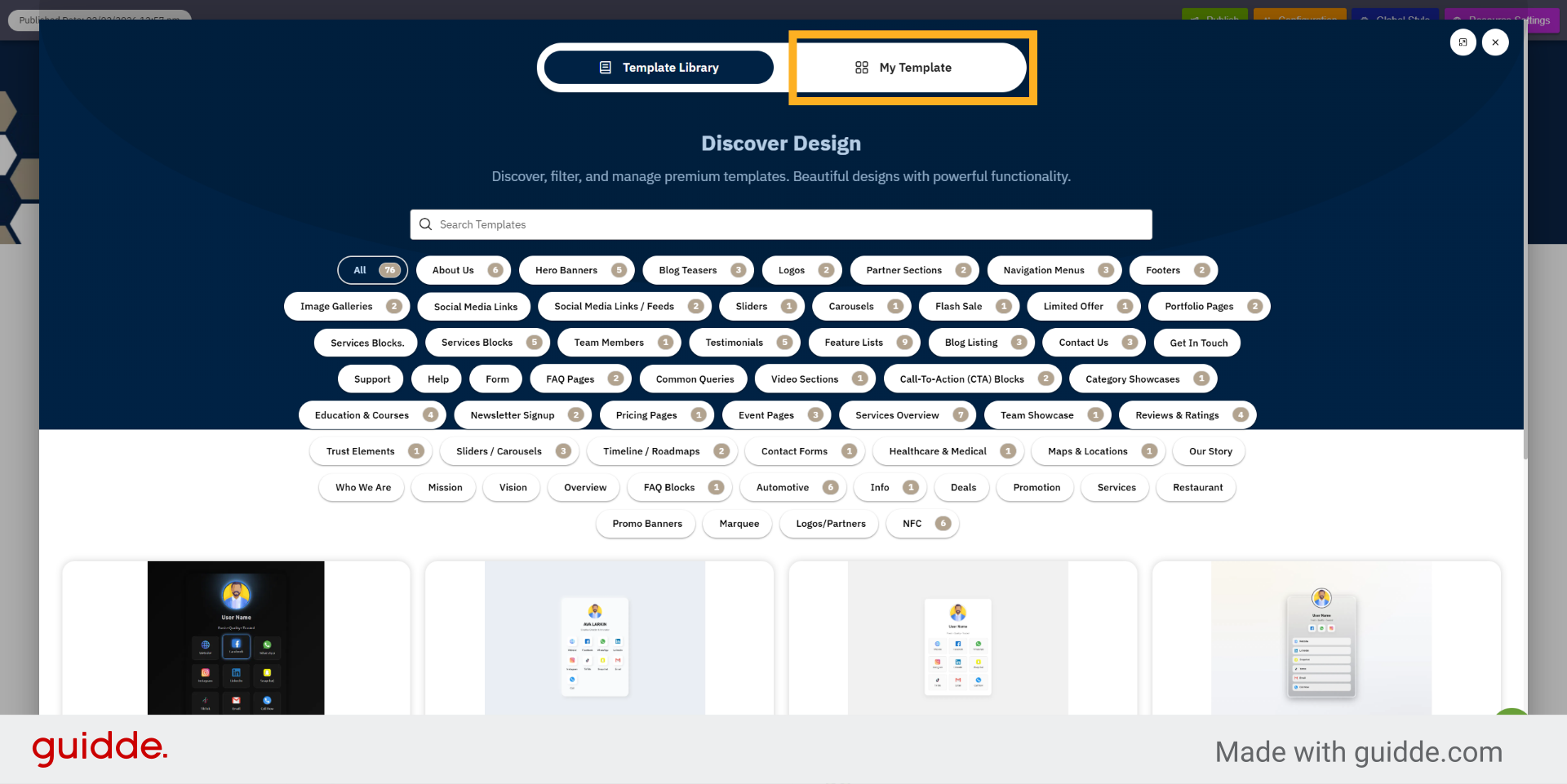Filter by FAQ Pages
Viewport: 1567px width, 784px height.
pos(580,379)
